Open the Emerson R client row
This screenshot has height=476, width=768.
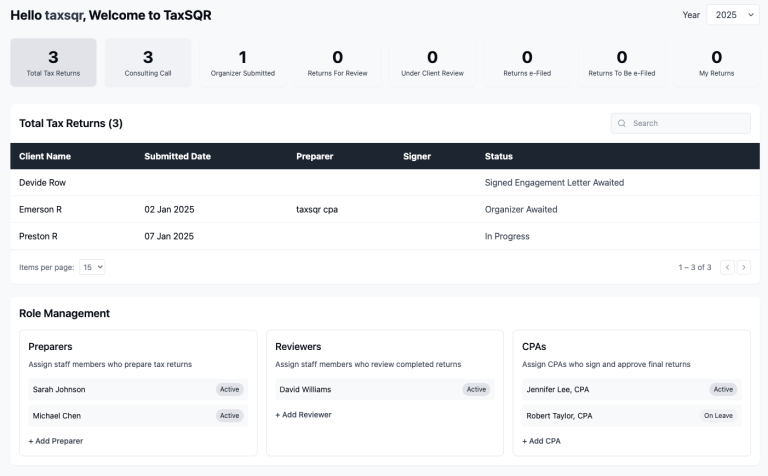coord(40,210)
